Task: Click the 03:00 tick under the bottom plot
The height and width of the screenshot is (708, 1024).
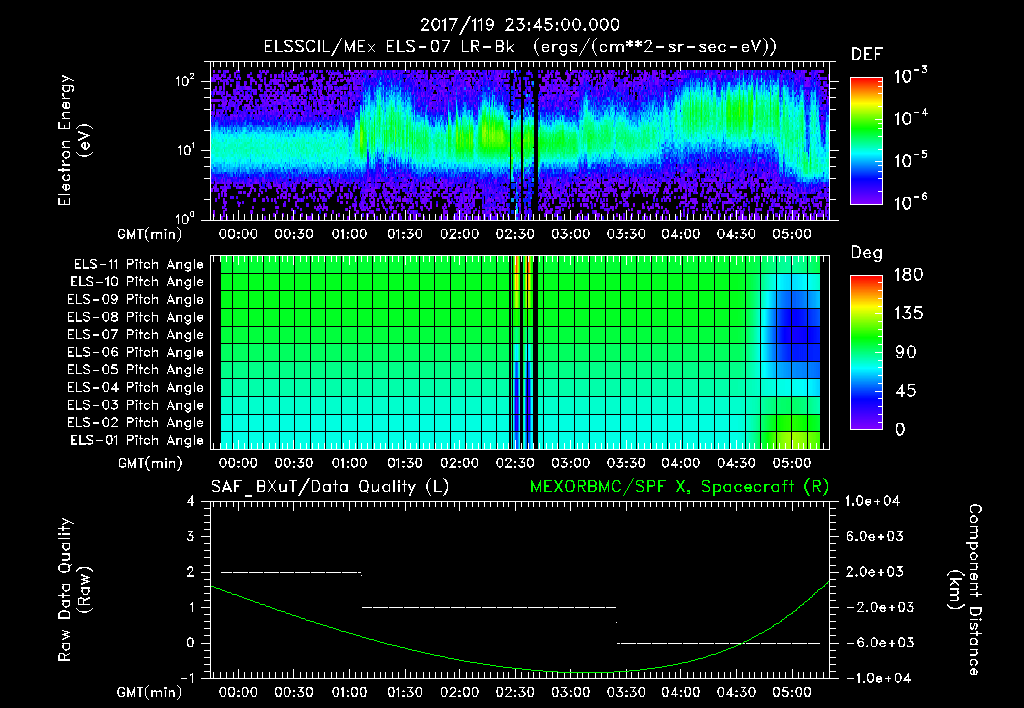Action: point(570,692)
